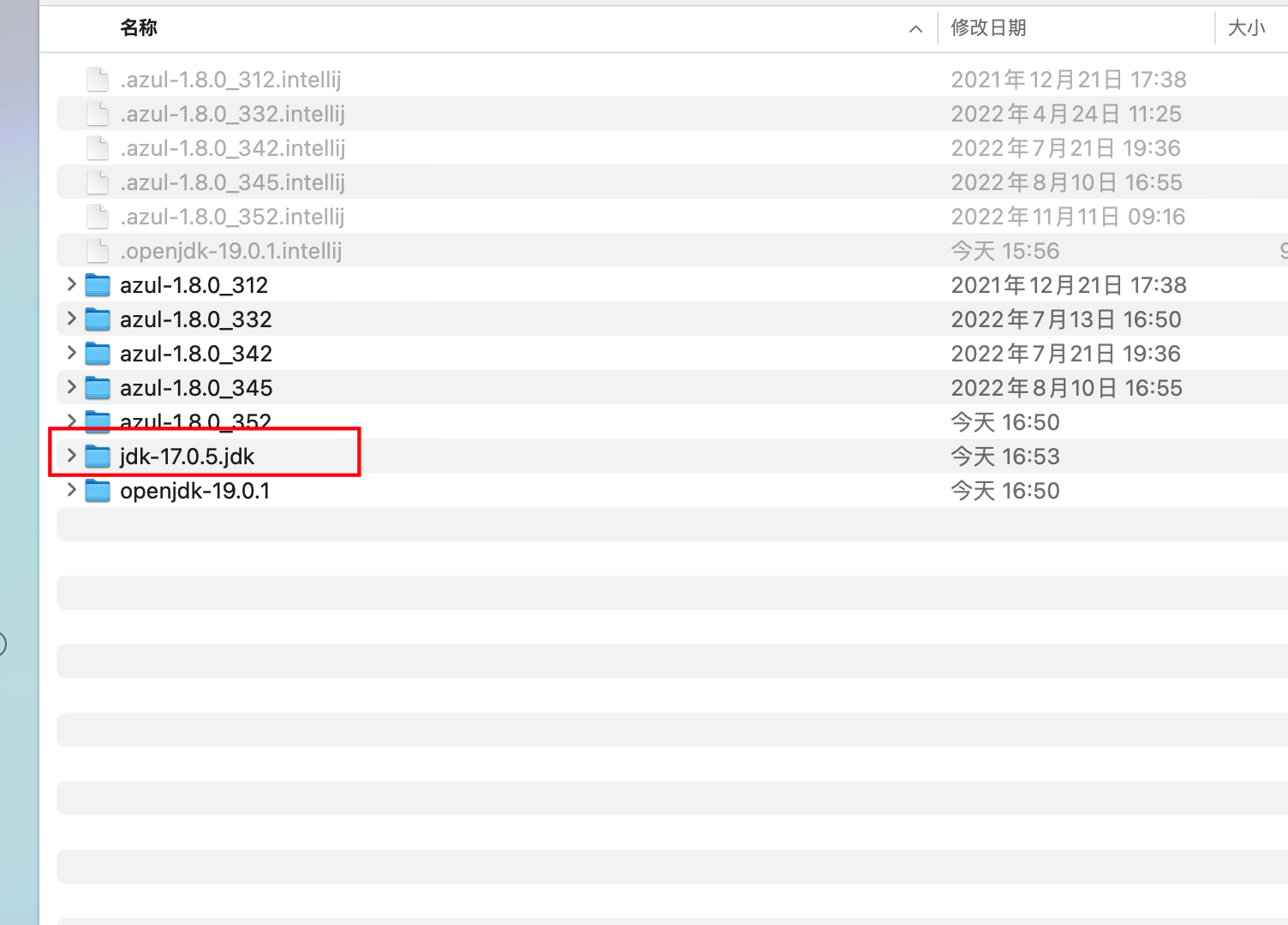Click date 2022年8月10日 16:55 of .azul-1.8.0_345.intellij
The height and width of the screenshot is (925, 1288).
pos(1066,182)
